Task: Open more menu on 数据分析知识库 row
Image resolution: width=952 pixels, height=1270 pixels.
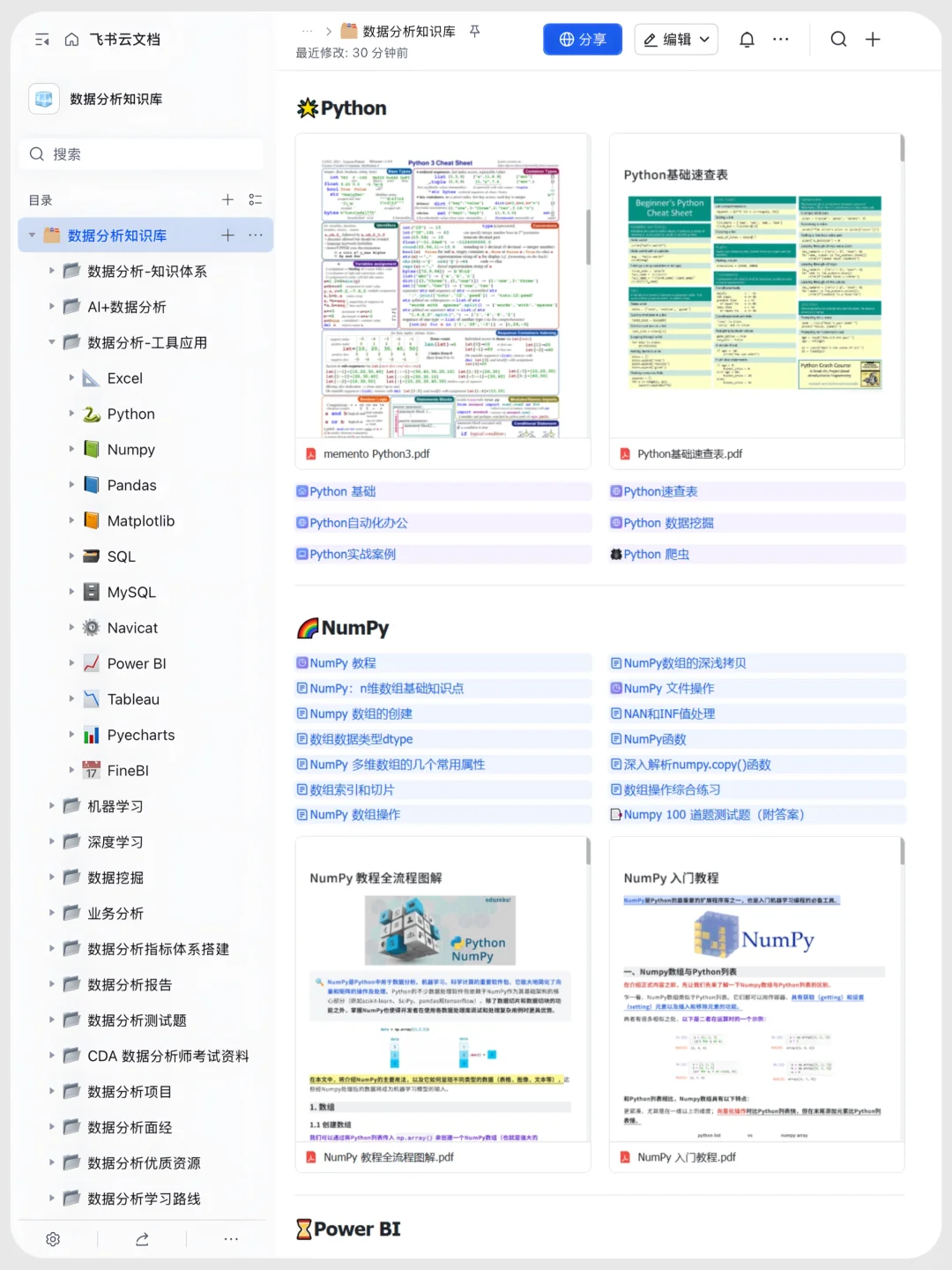Action: point(256,235)
